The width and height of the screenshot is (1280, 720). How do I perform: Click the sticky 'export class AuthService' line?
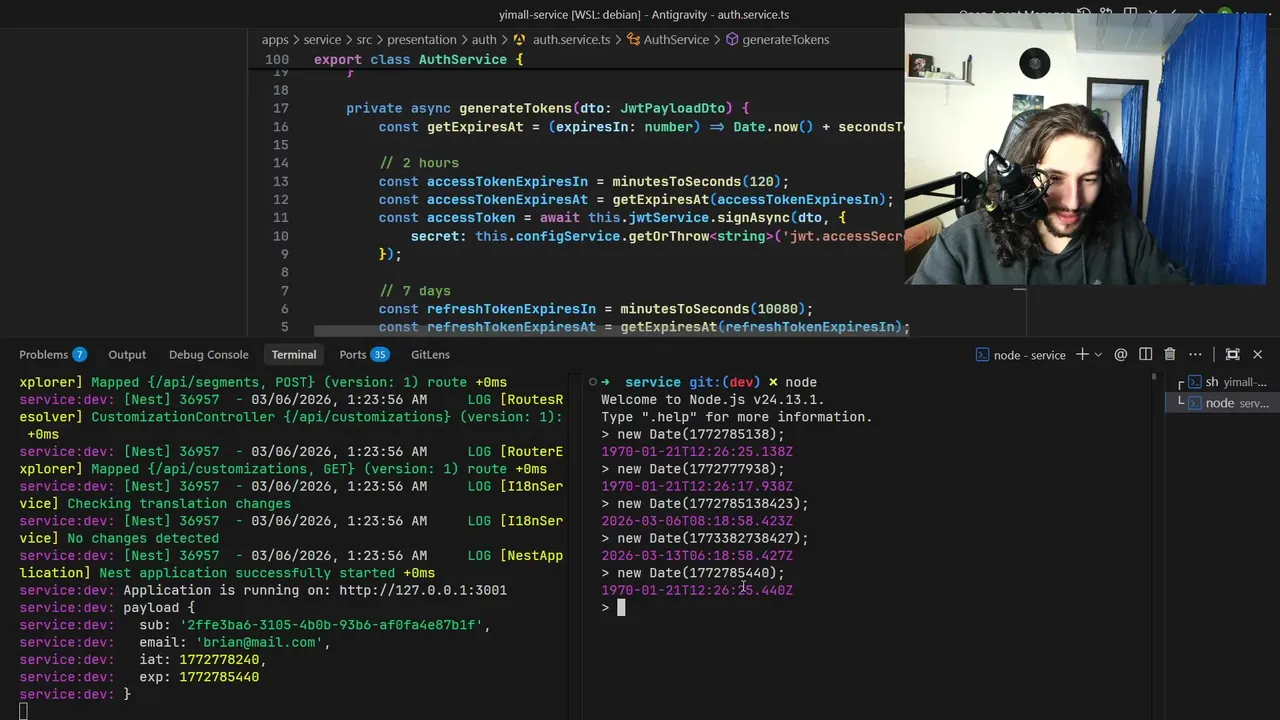tap(419, 60)
